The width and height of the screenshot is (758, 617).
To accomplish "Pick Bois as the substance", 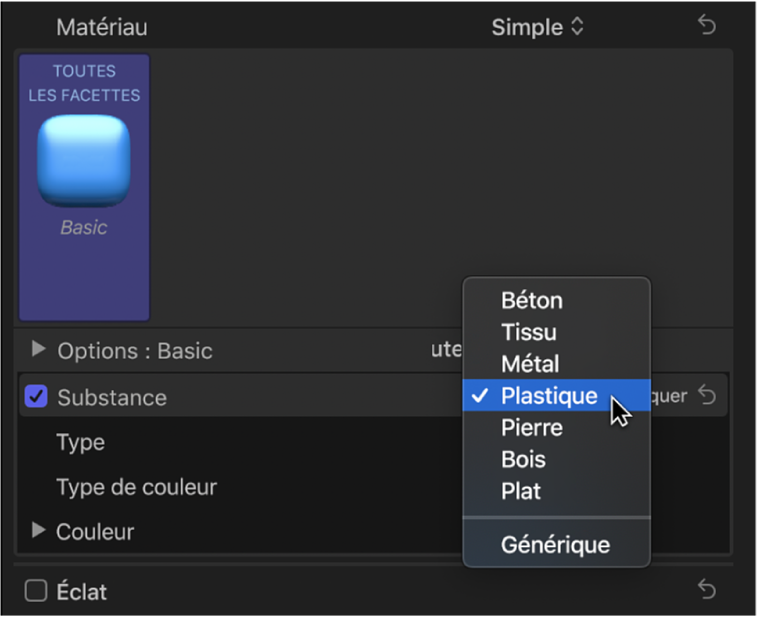I will pyautogui.click(x=526, y=460).
